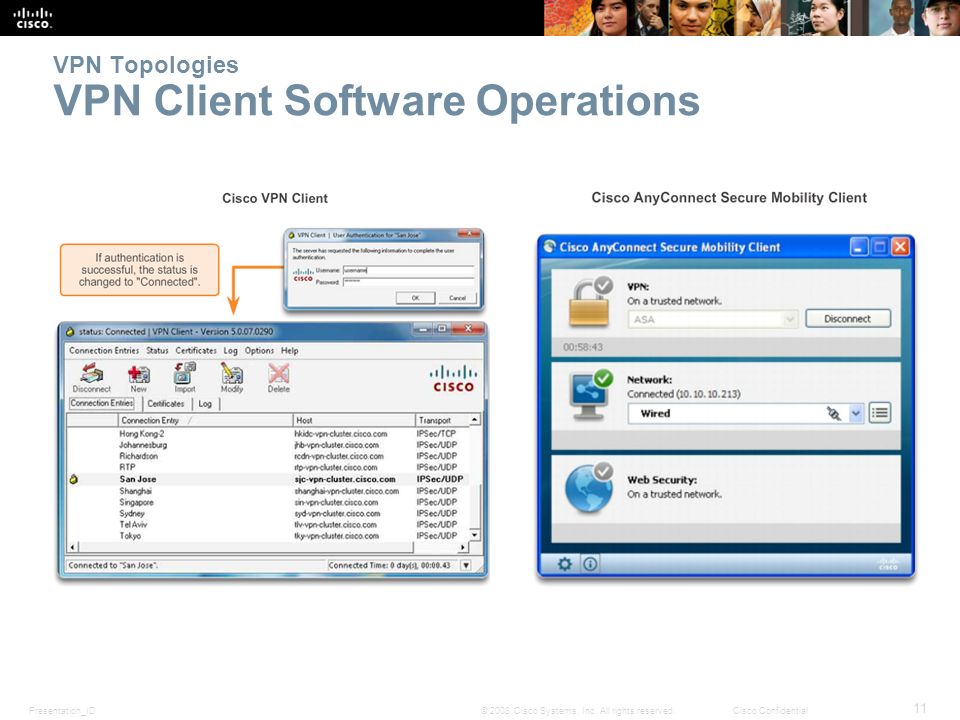Image resolution: width=960 pixels, height=720 pixels.
Task: Open the Log menu
Action: pyautogui.click(x=230, y=351)
